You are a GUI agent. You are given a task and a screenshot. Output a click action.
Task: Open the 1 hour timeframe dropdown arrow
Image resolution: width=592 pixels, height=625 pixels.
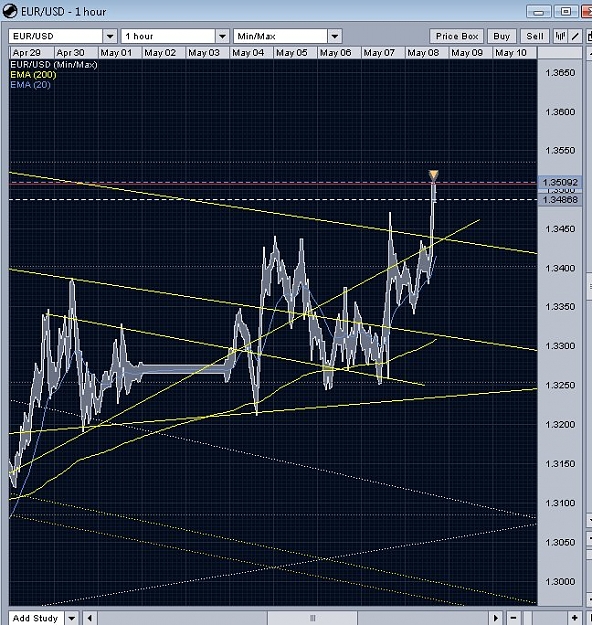(222, 36)
